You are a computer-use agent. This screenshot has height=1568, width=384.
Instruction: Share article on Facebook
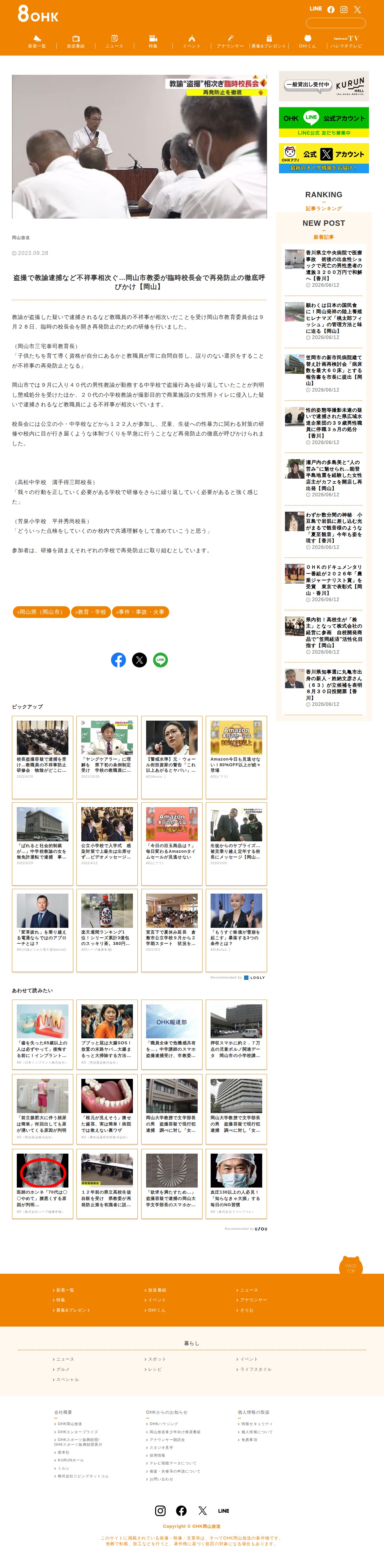pos(119,660)
